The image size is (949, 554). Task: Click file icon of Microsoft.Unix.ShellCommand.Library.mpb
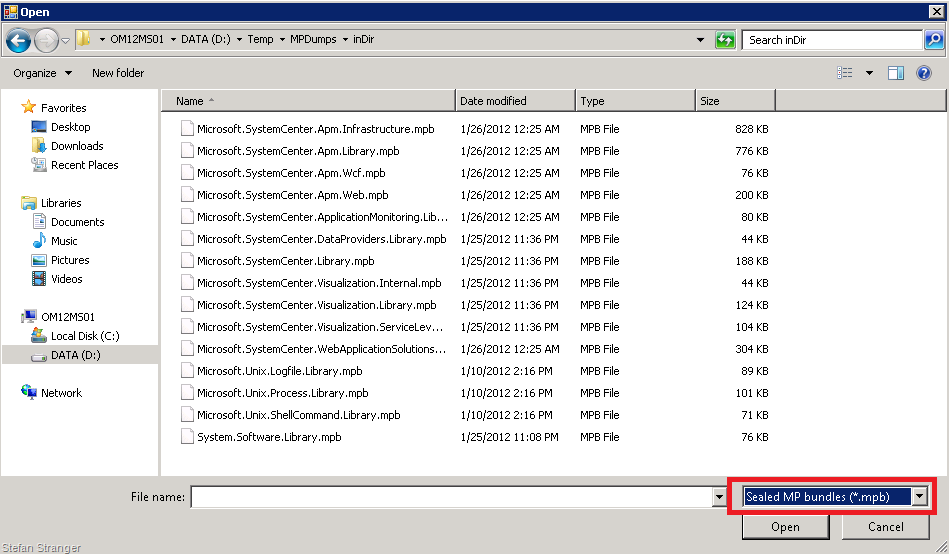point(187,415)
